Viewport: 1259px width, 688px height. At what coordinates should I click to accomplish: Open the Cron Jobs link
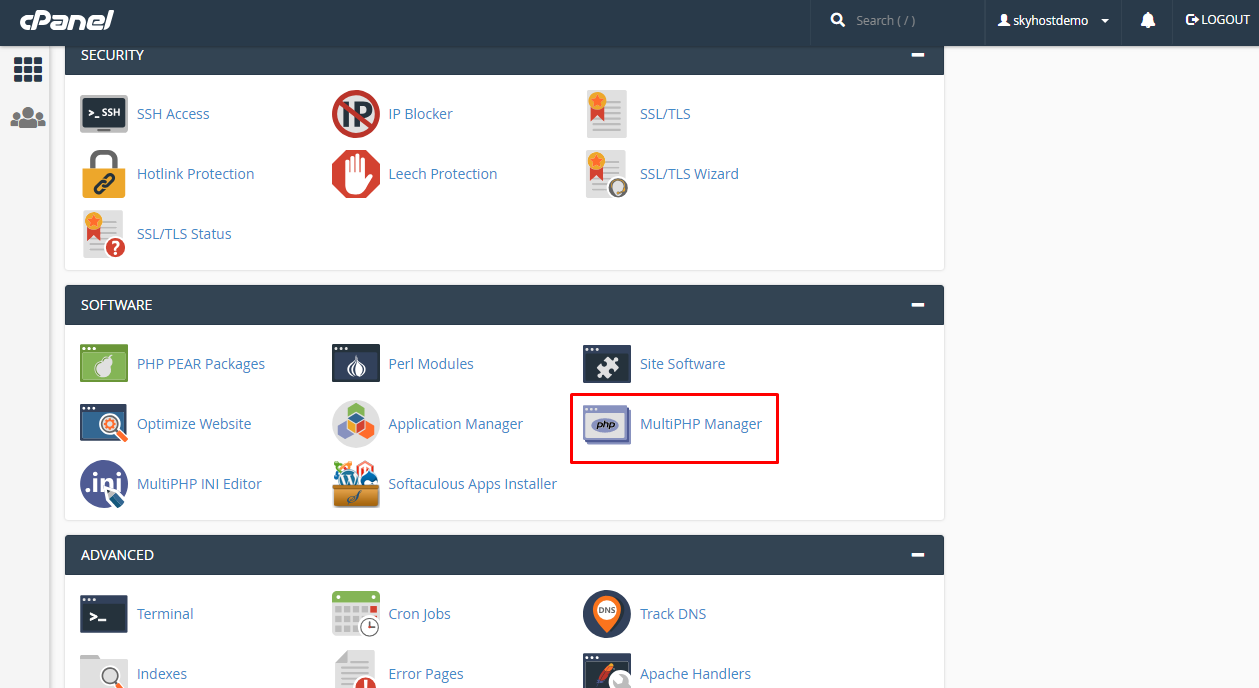coord(419,614)
